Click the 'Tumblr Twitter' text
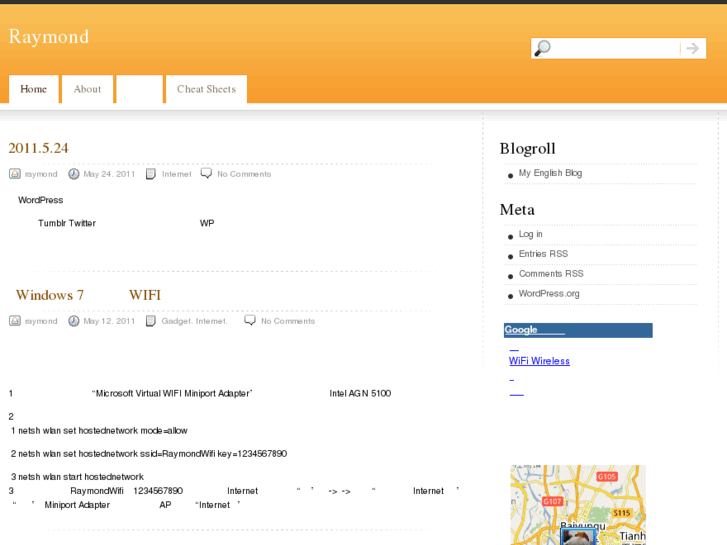This screenshot has width=727, height=545. pyautogui.click(x=67, y=223)
